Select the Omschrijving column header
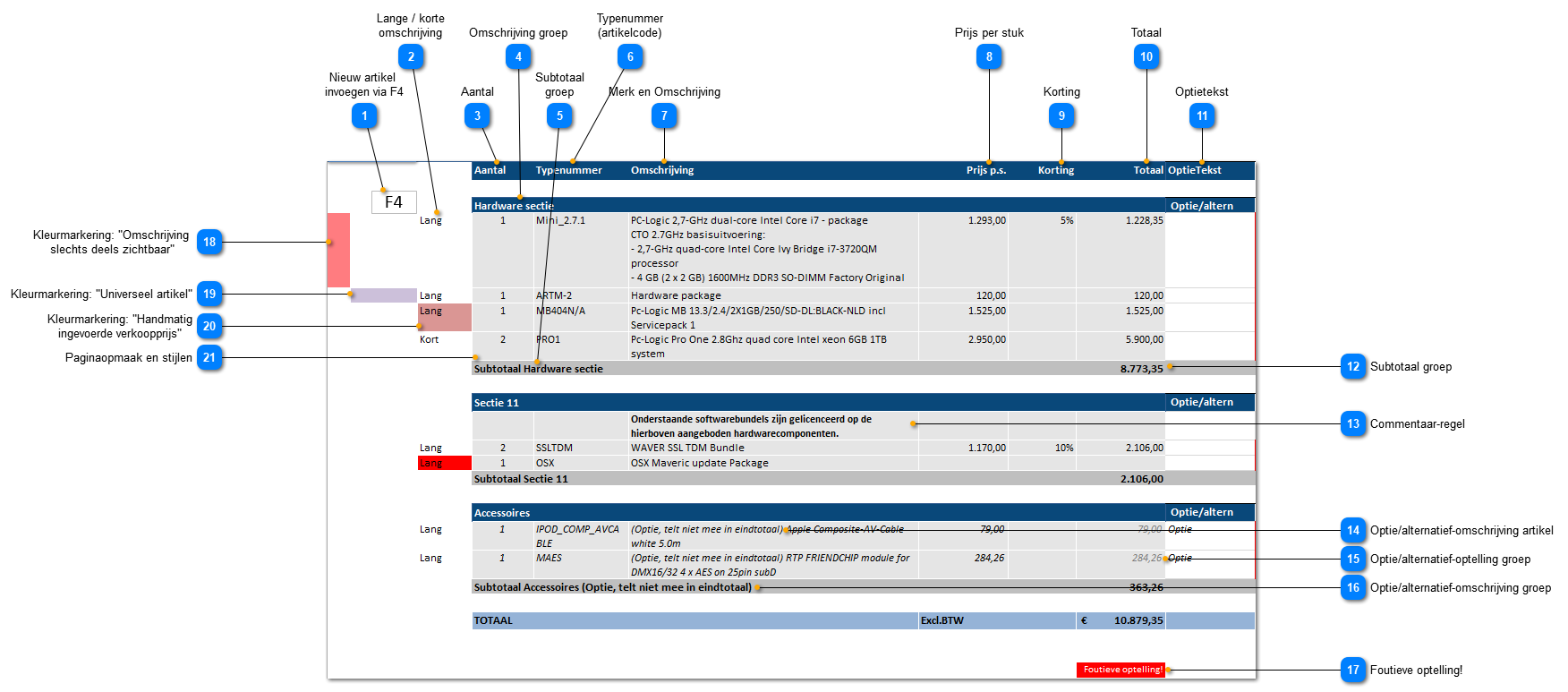Image resolution: width=1568 pixels, height=692 pixels. pos(662,170)
